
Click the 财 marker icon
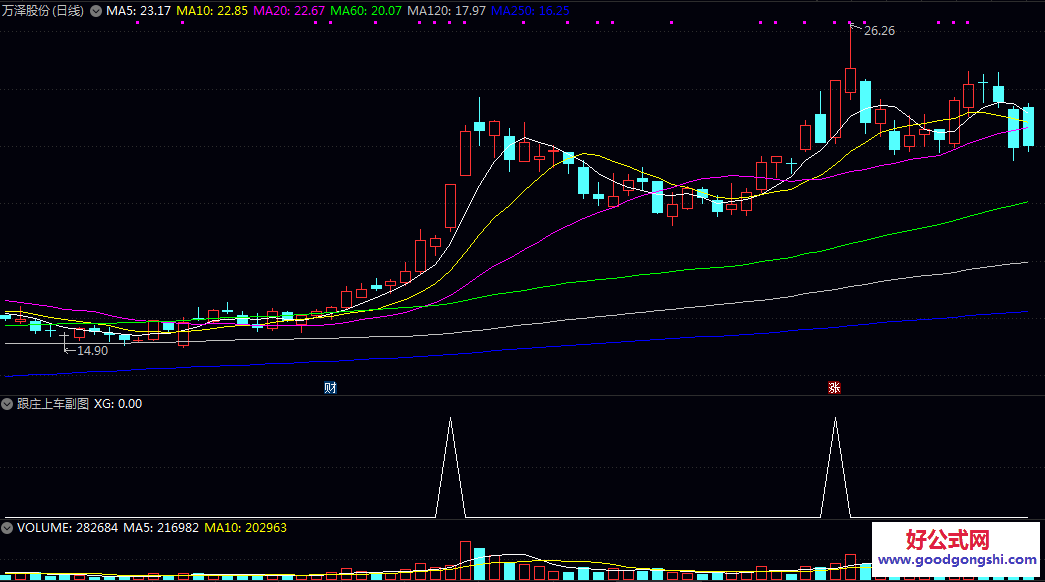pos(330,388)
